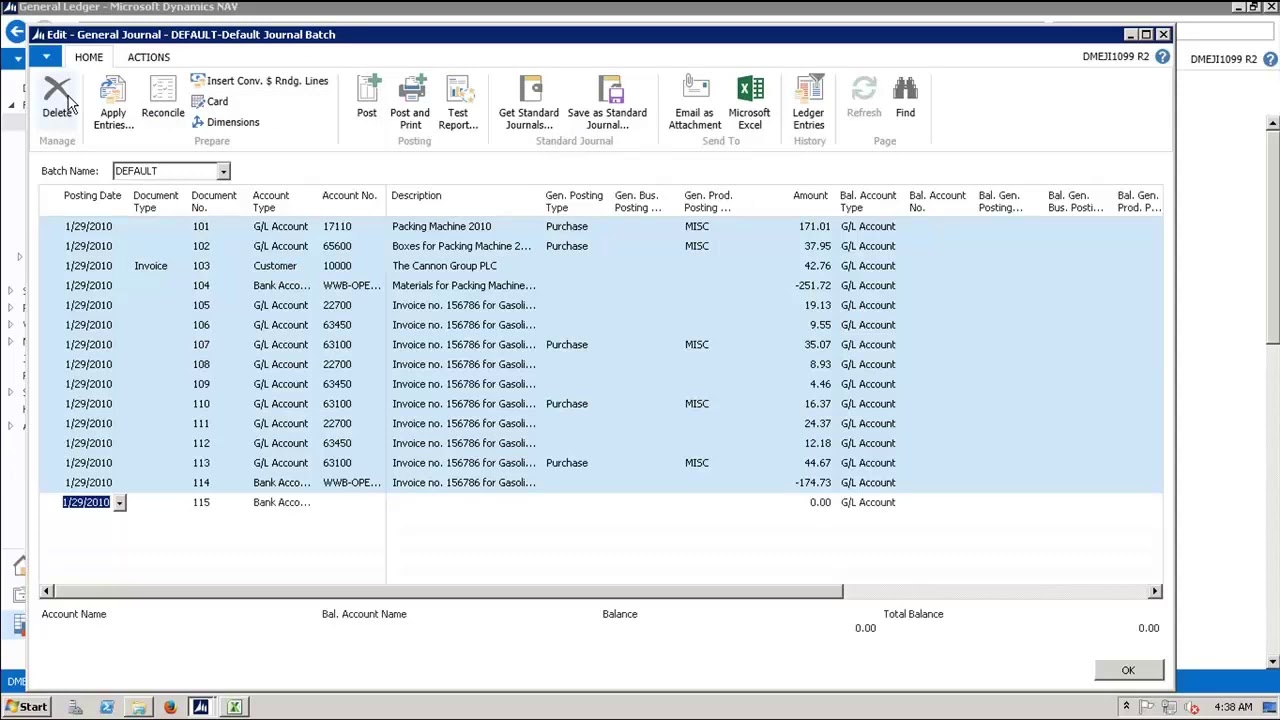Click the amount -174.73
1280x720 pixels.
click(813, 483)
